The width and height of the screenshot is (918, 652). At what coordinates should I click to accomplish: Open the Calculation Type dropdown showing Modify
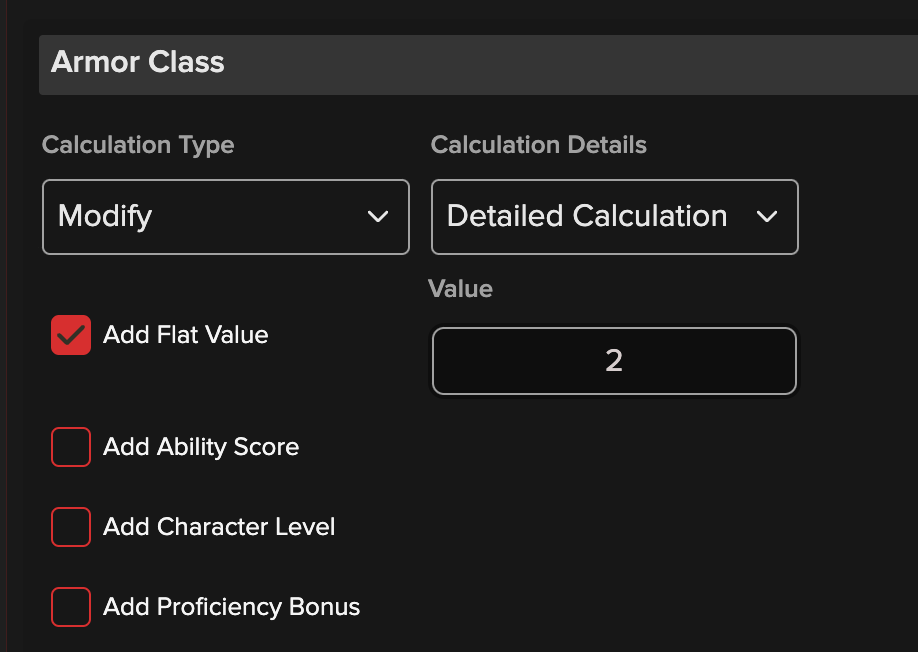[x=225, y=216]
